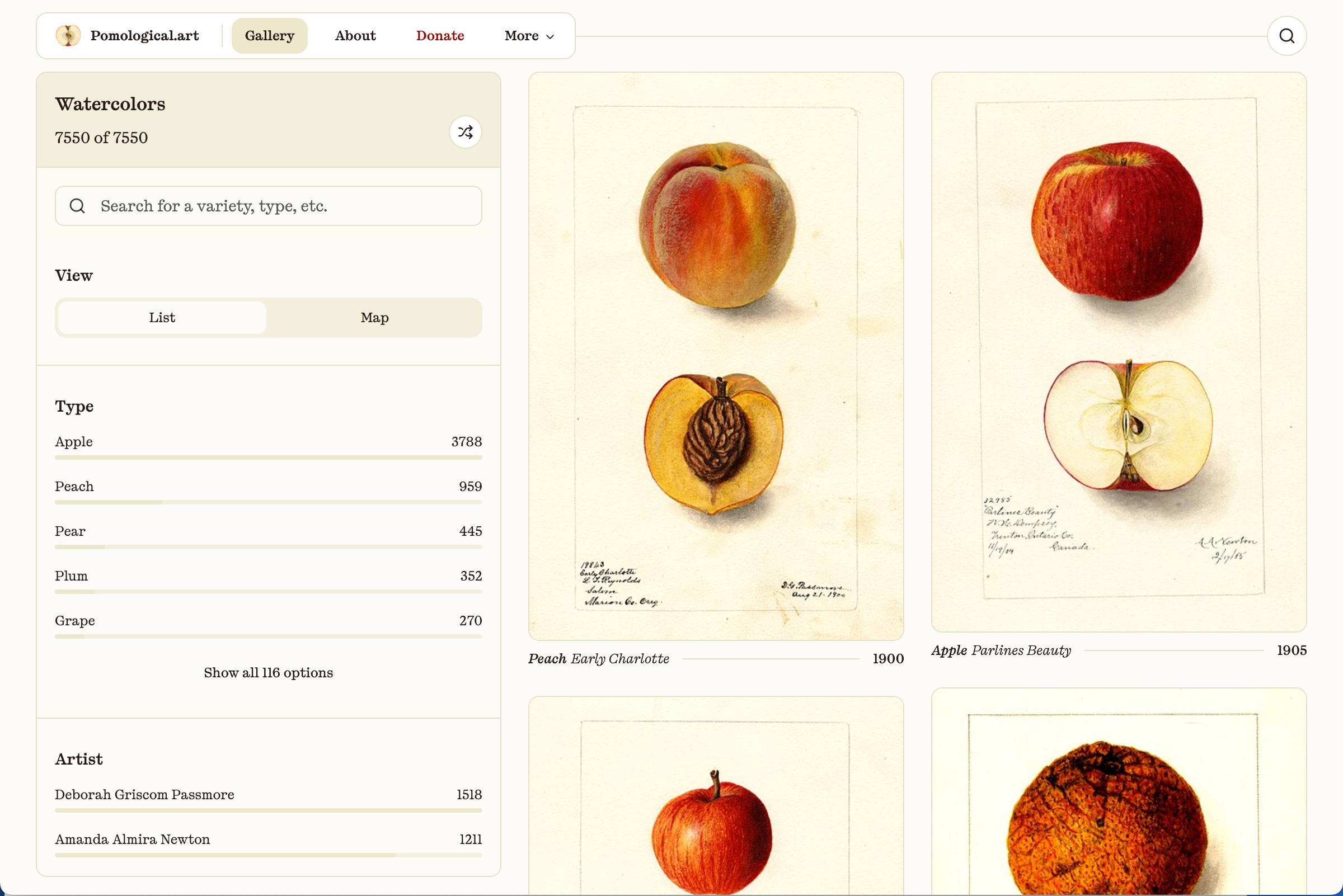Open the orange russeted fruit watercolor thumbnail
The width and height of the screenshot is (1343, 896).
pyautogui.click(x=1119, y=792)
